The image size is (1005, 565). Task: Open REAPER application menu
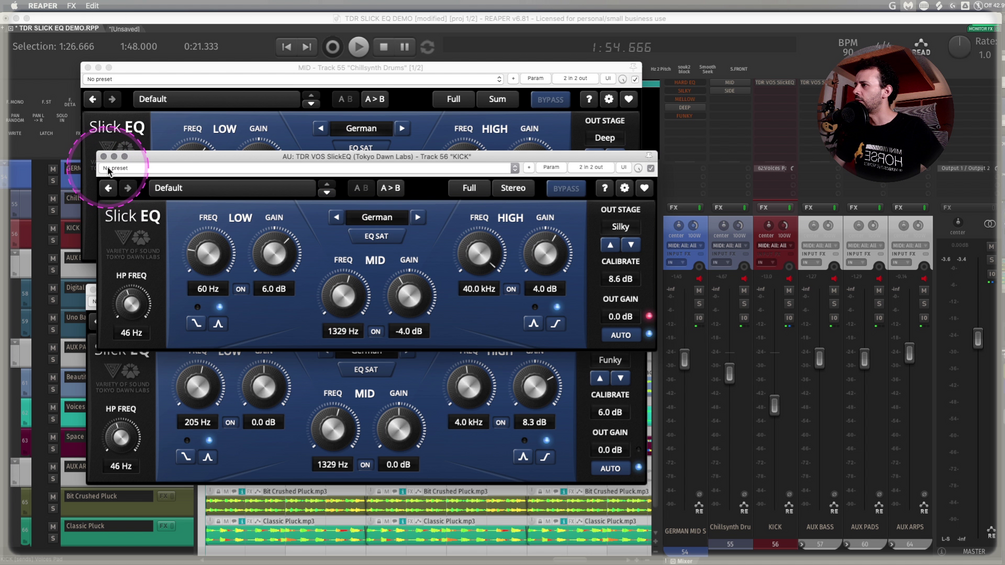tap(42, 6)
